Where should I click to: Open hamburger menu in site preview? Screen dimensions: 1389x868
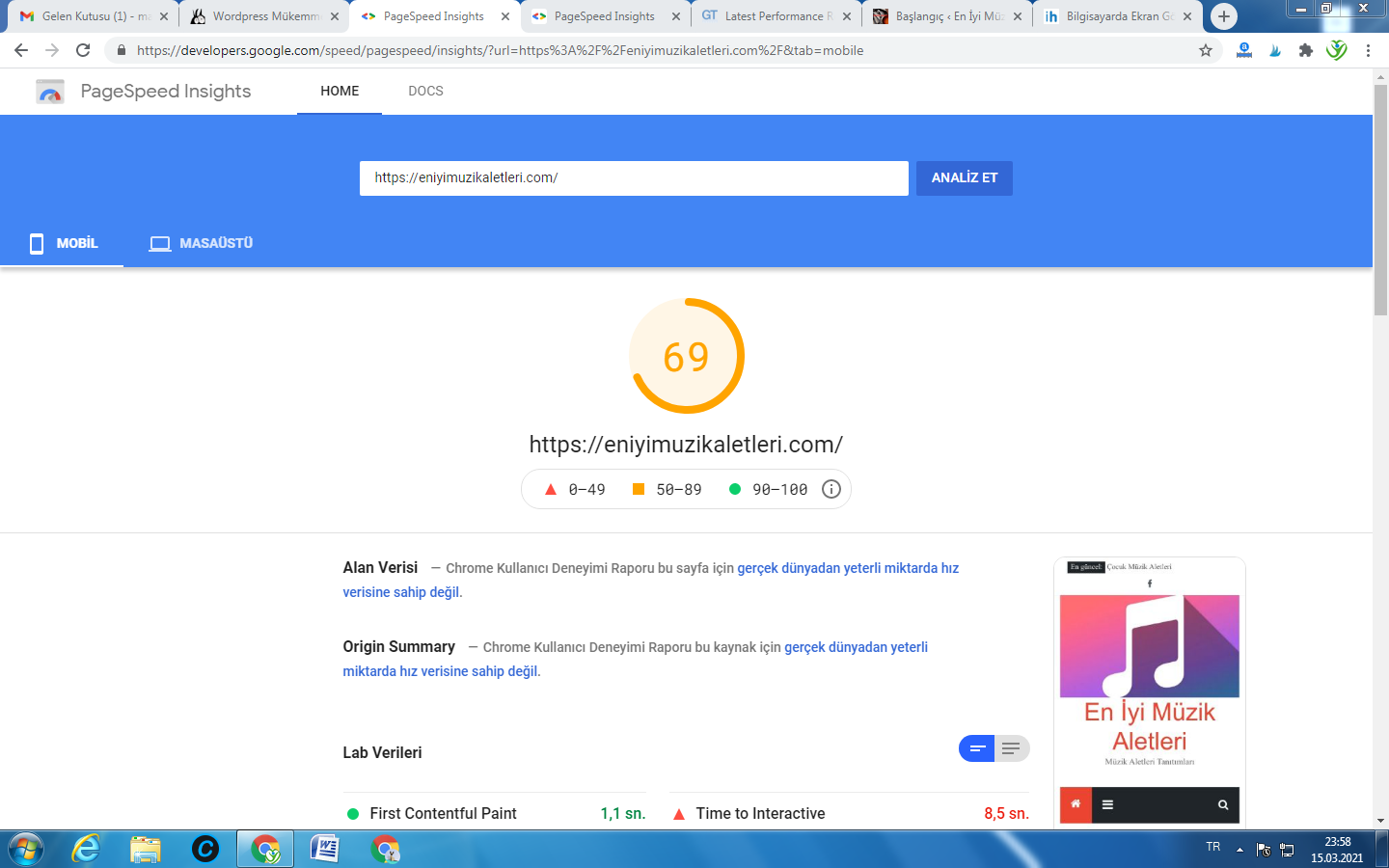pyautogui.click(x=1107, y=804)
